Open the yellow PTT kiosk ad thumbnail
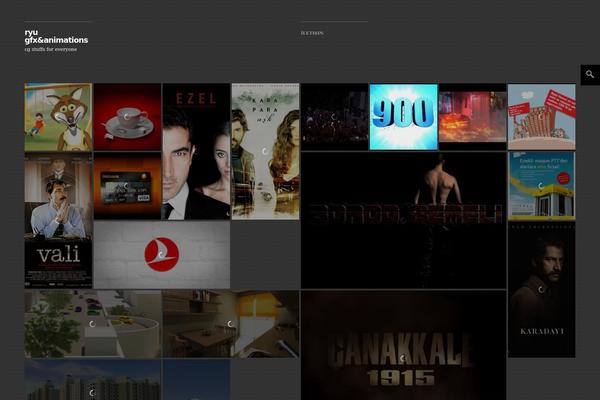 pyautogui.click(x=542, y=186)
